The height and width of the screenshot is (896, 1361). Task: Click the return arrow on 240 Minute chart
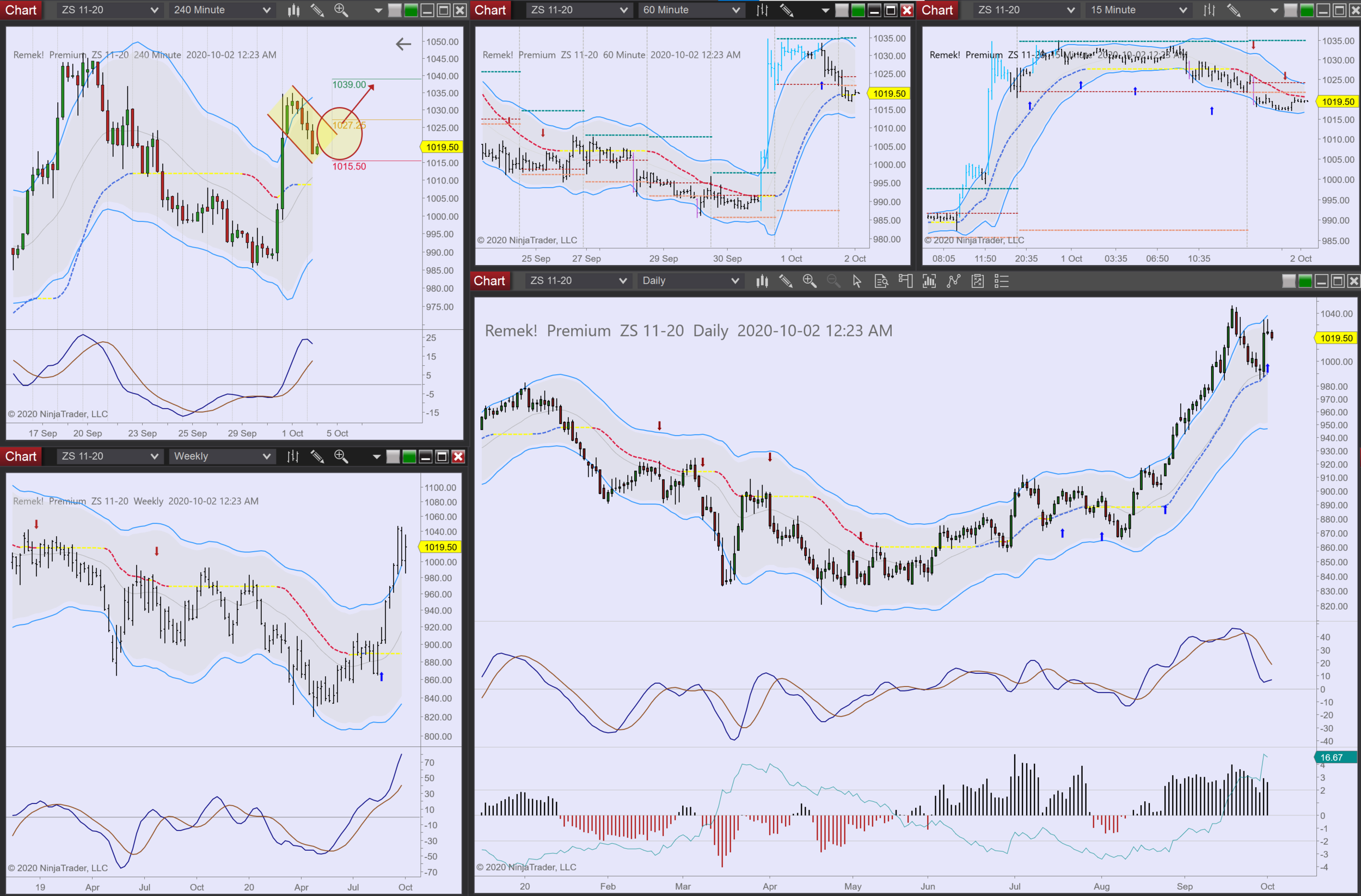(x=403, y=44)
